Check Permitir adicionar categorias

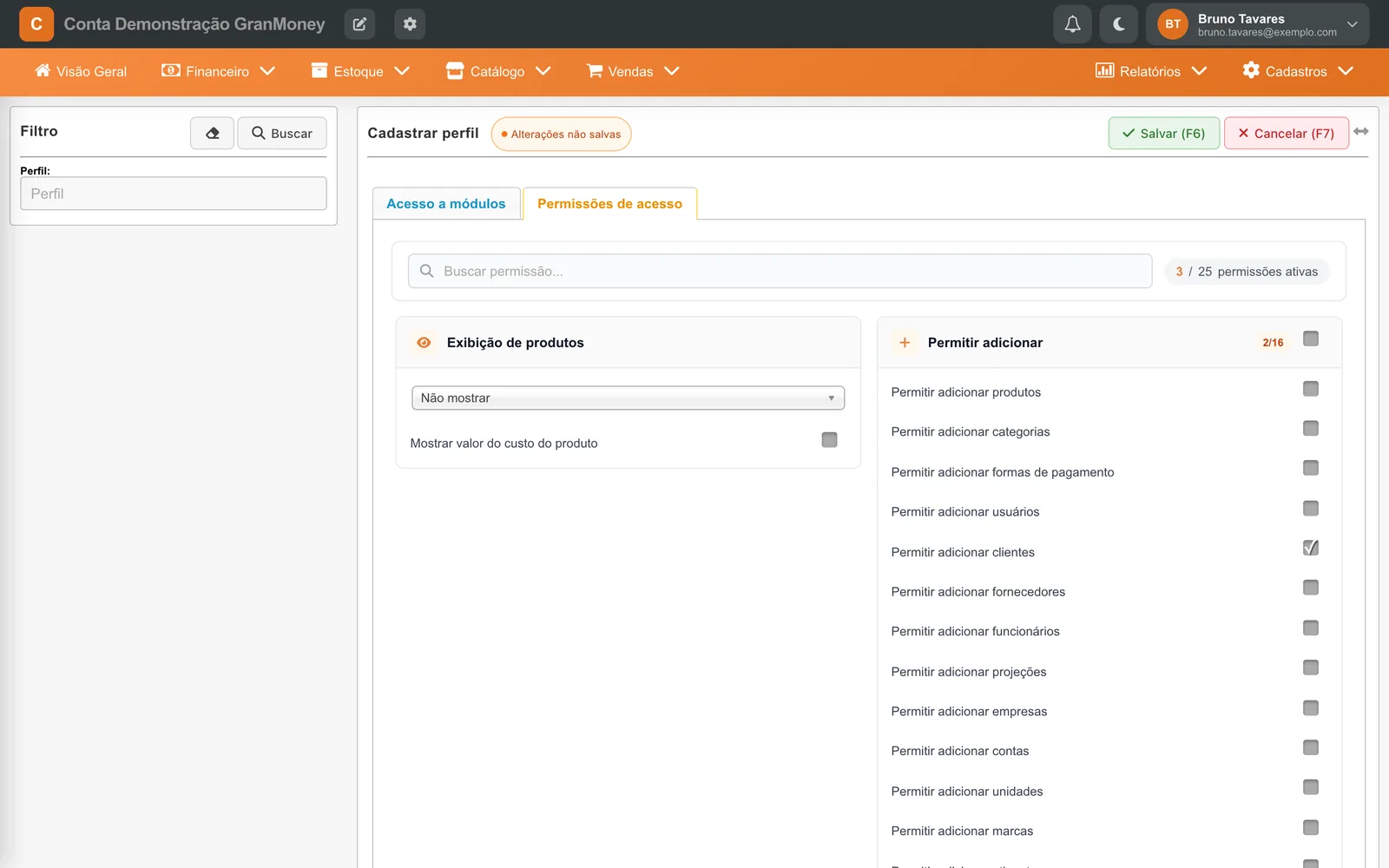(1311, 429)
